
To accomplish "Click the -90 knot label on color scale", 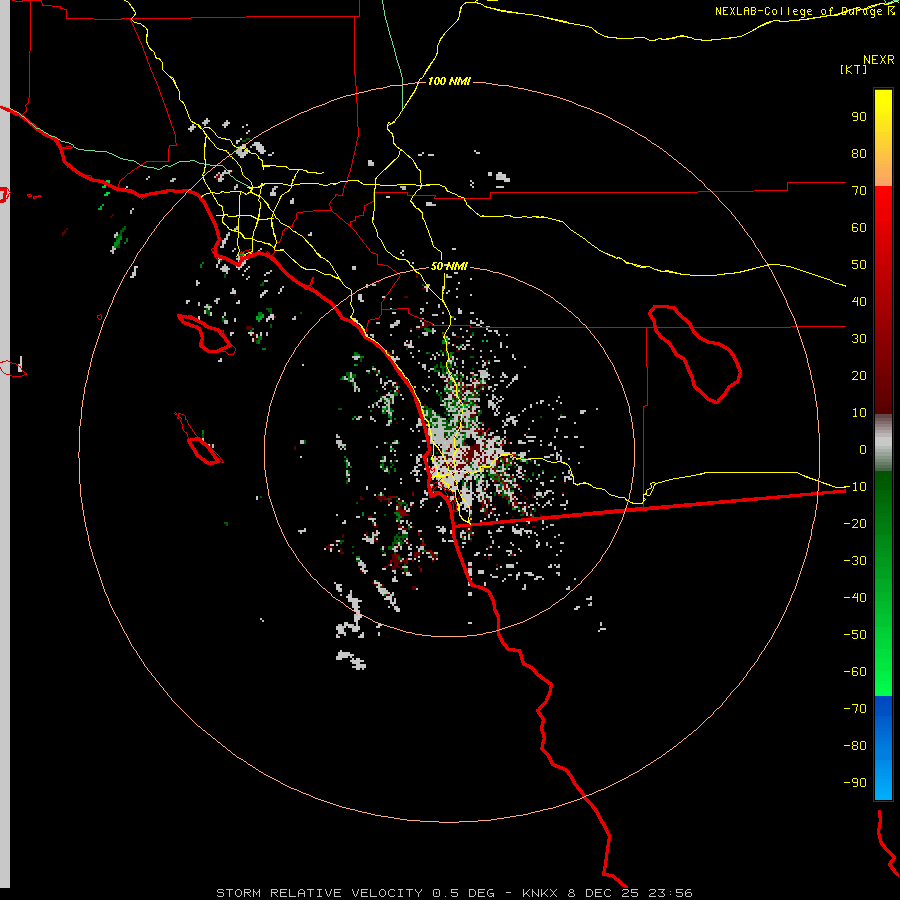I will point(855,782).
